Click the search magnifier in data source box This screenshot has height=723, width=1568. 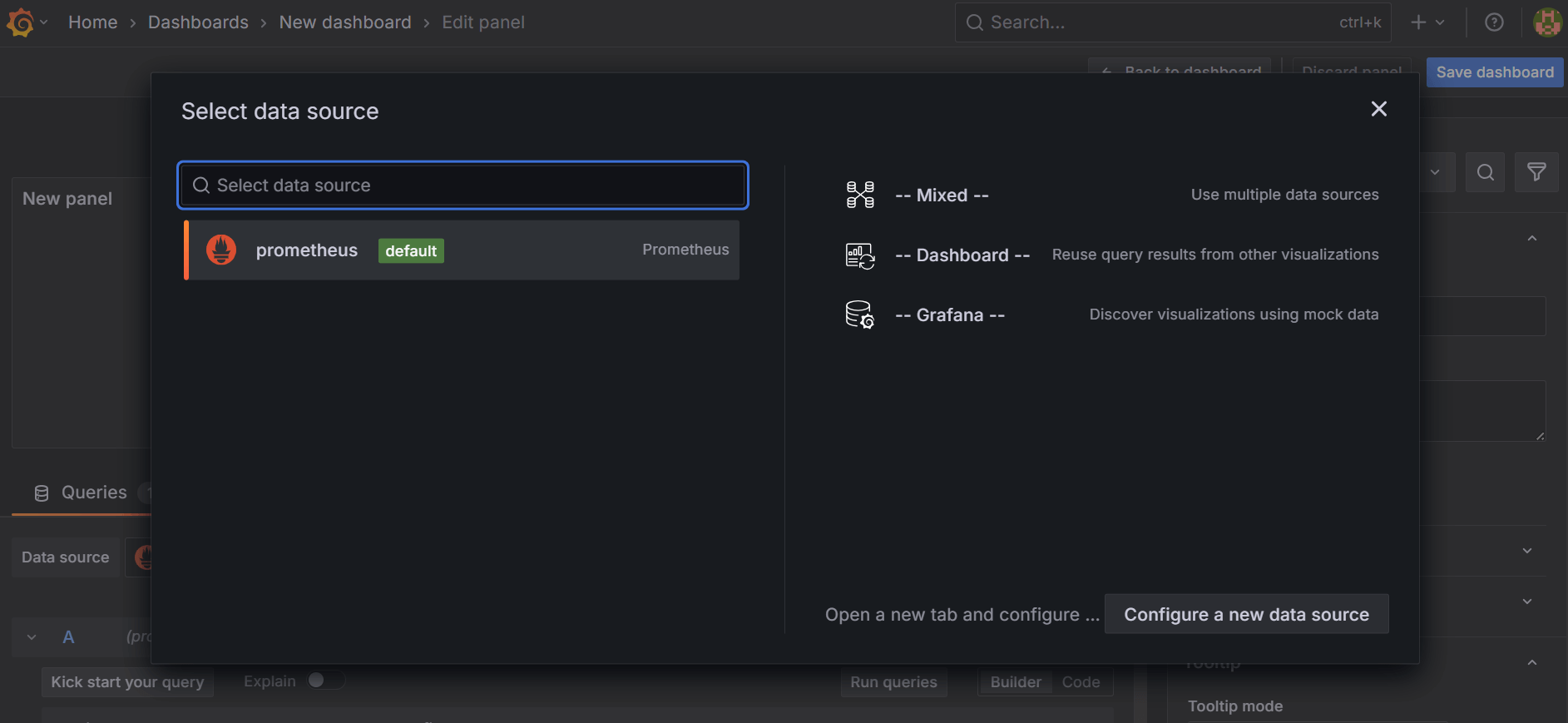[201, 186]
